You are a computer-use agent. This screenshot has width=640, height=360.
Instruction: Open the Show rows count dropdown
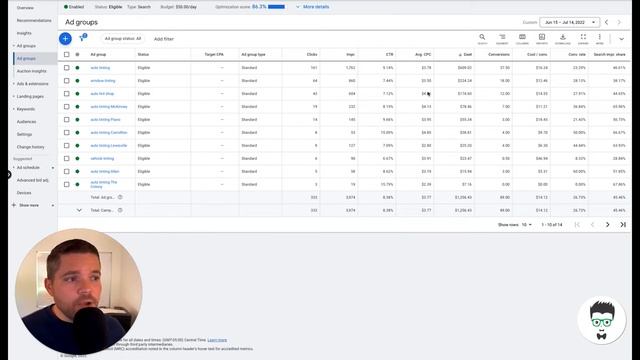[527, 225]
